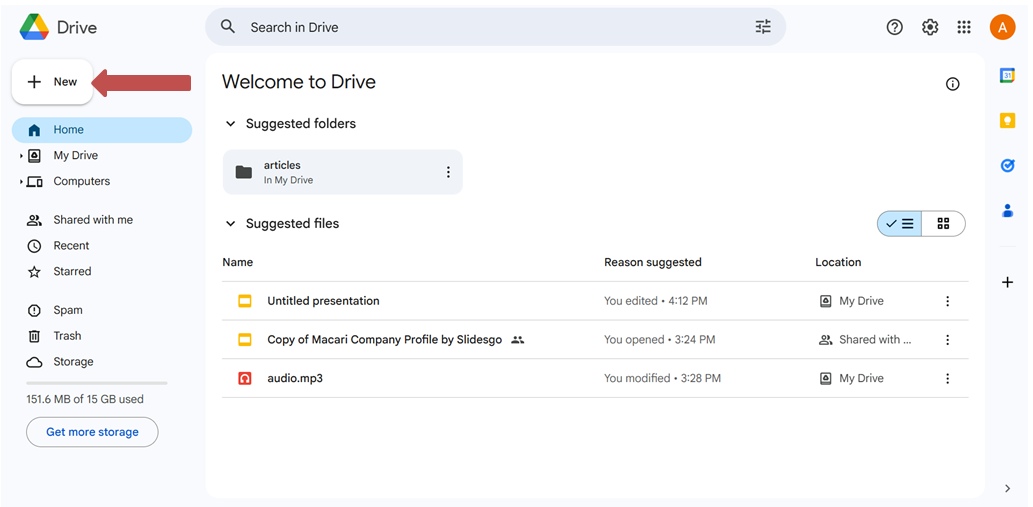Open Google Tasks side panel icon
1033x507 pixels.
tap(1007, 166)
